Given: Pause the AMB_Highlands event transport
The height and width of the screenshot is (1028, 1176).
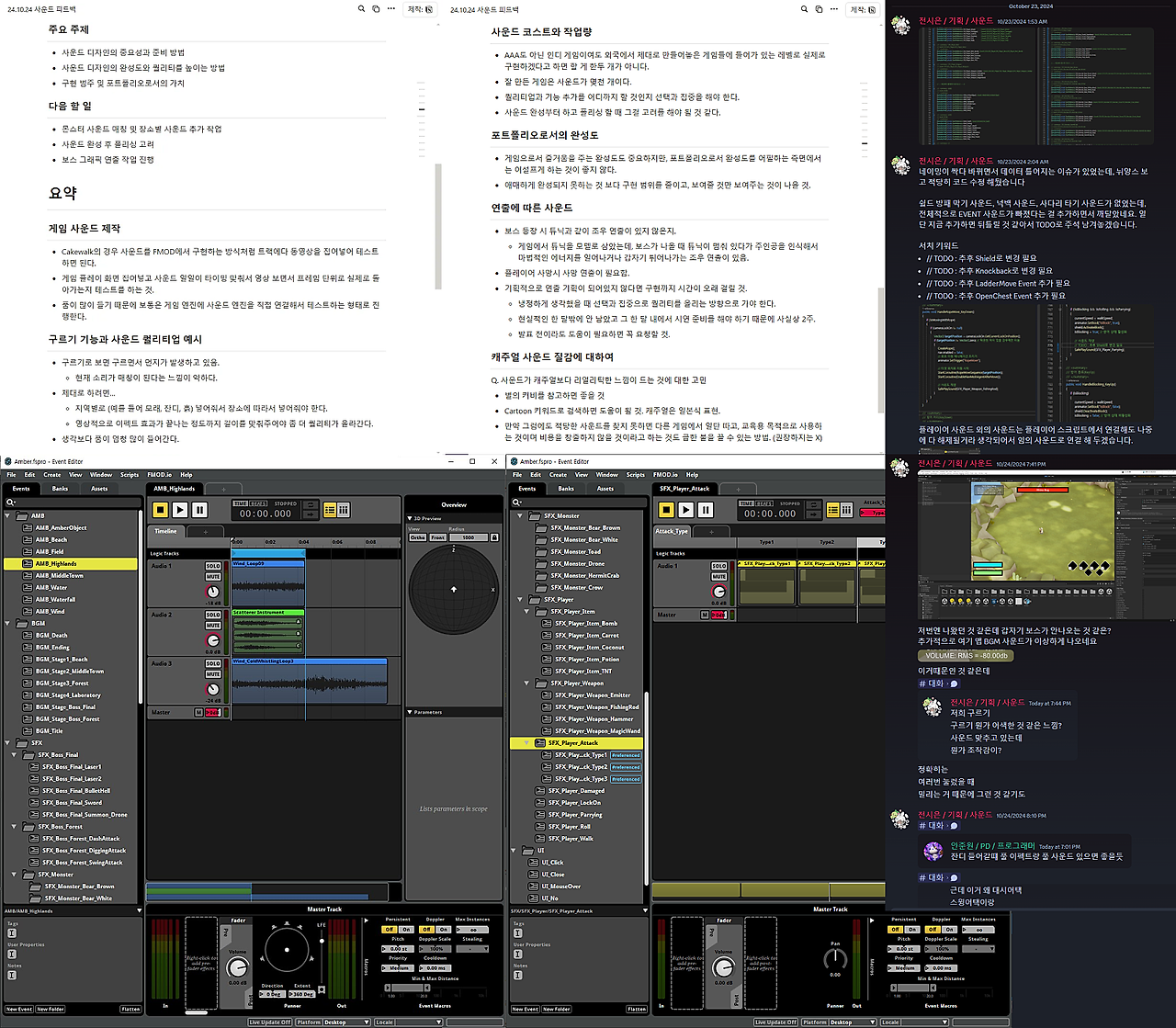Looking at the screenshot, I should pyautogui.click(x=199, y=510).
